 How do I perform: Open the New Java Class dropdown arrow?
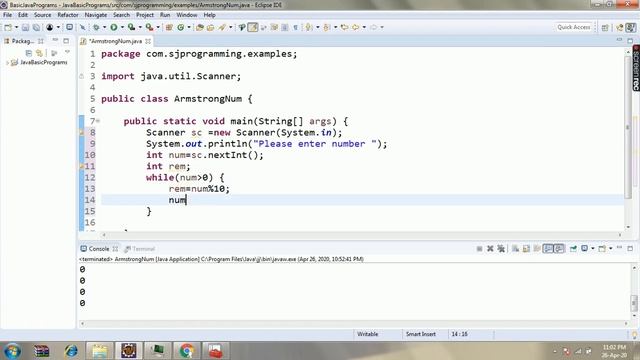tap(189, 27)
